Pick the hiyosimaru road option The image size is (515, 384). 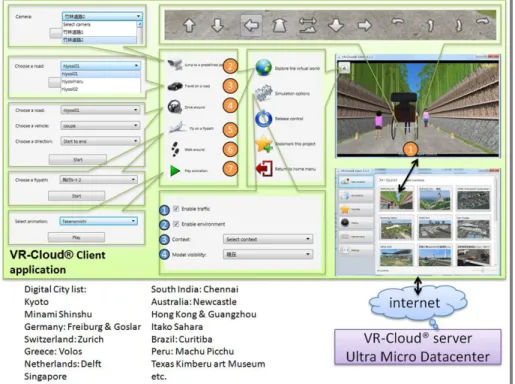click(100, 81)
